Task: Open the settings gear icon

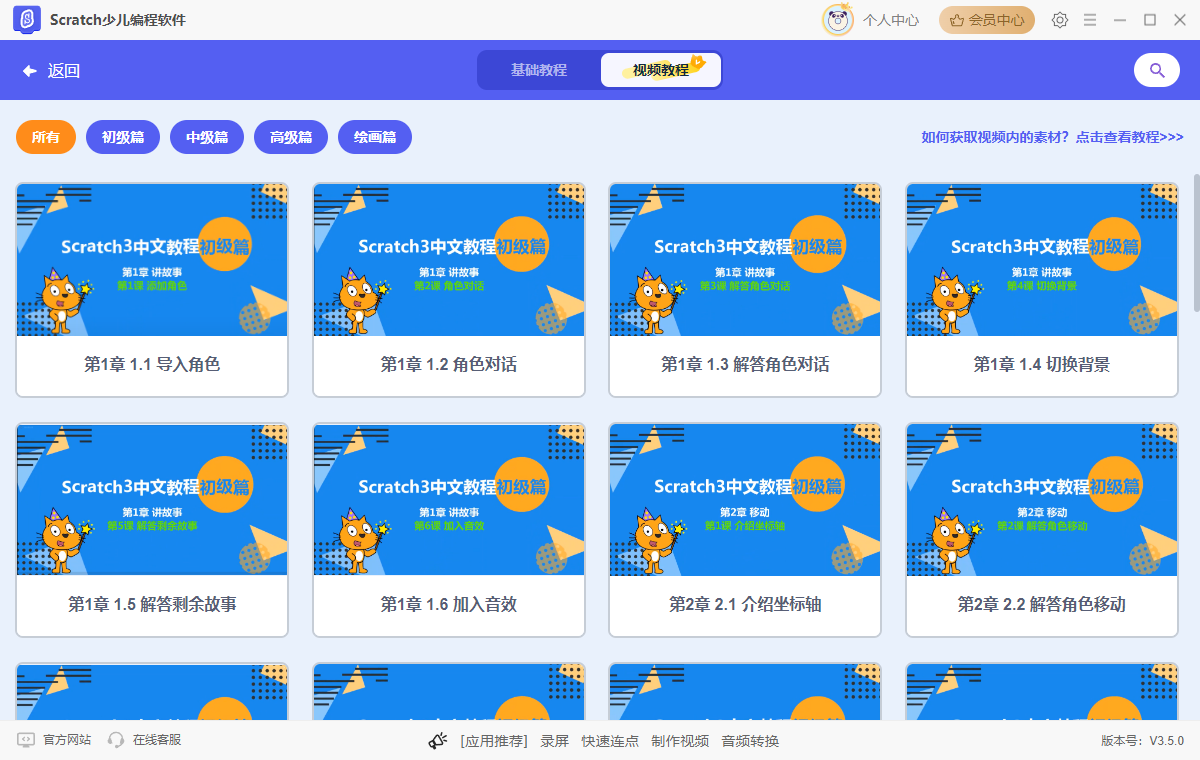Action: (x=1059, y=19)
